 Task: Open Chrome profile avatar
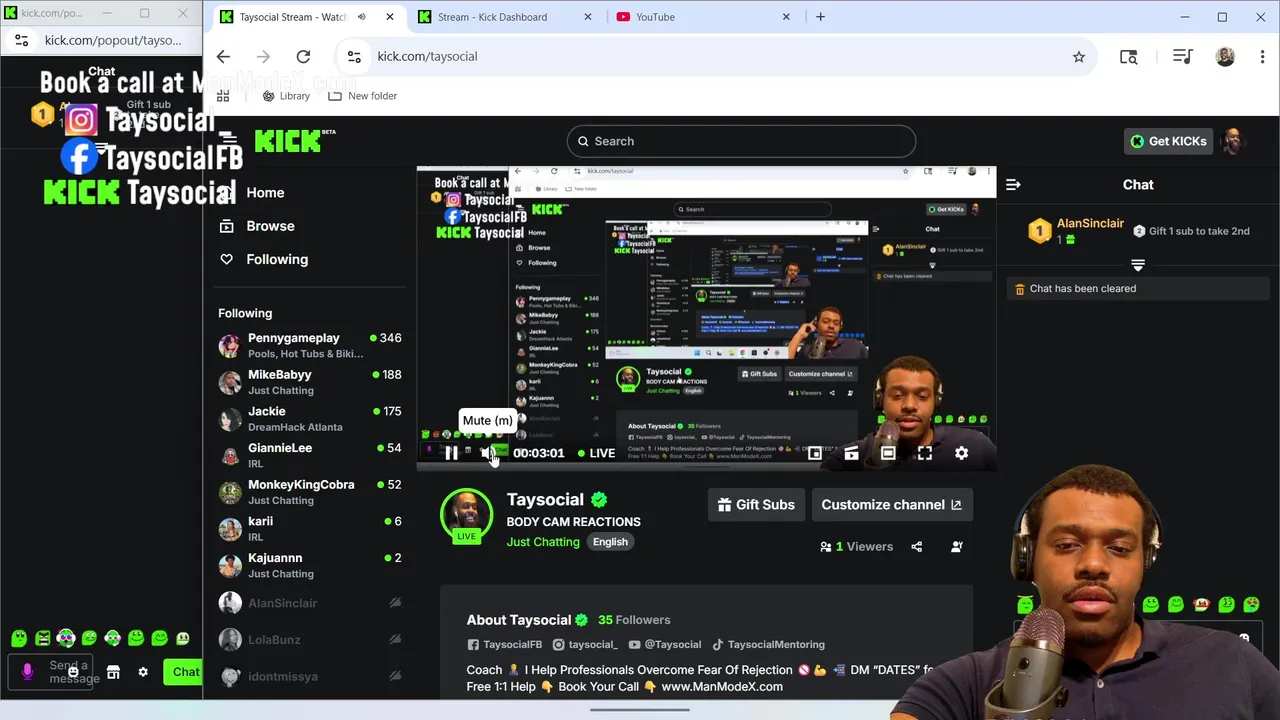pyautogui.click(x=1225, y=57)
